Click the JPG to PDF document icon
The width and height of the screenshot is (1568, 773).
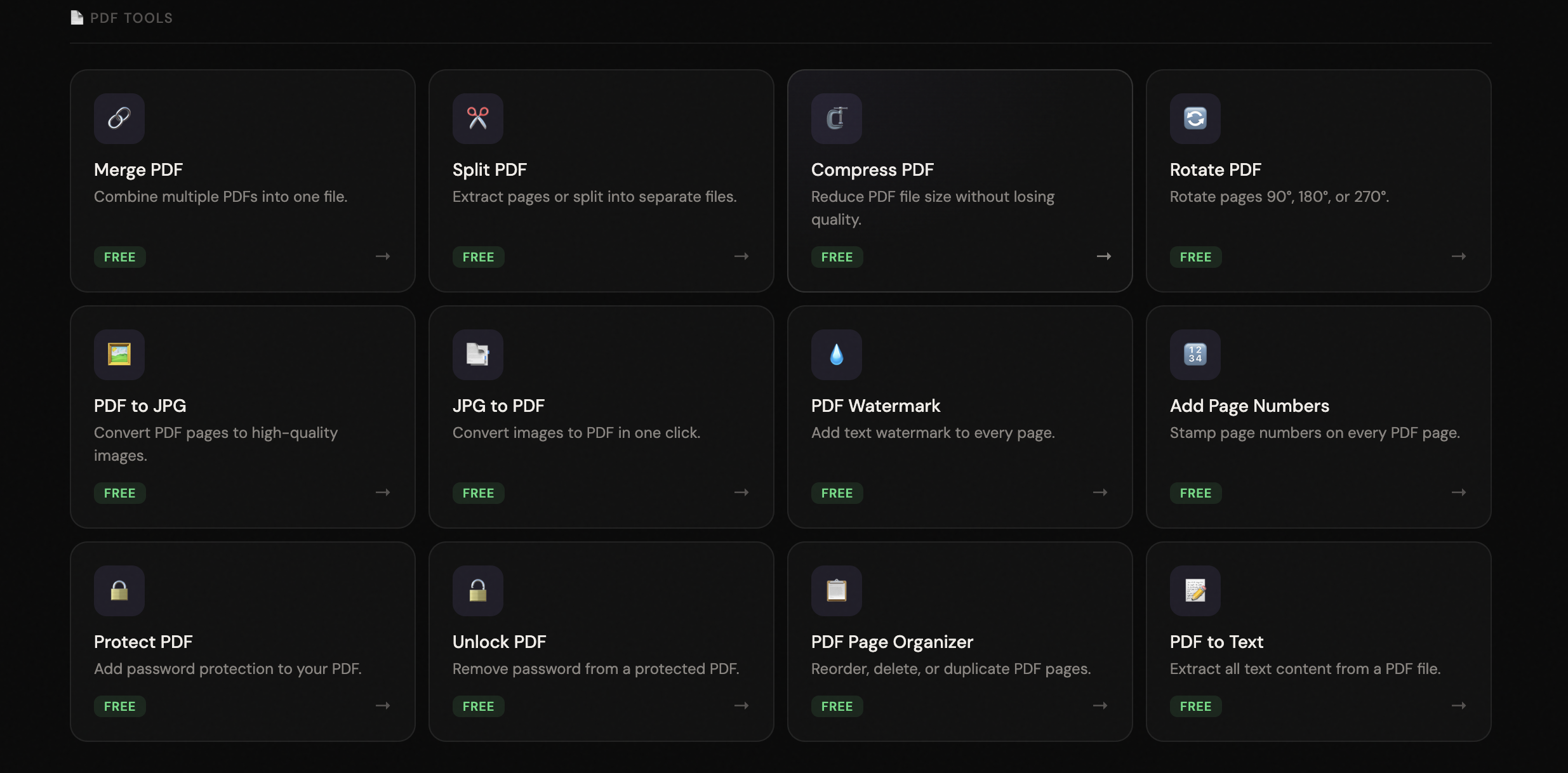(478, 355)
